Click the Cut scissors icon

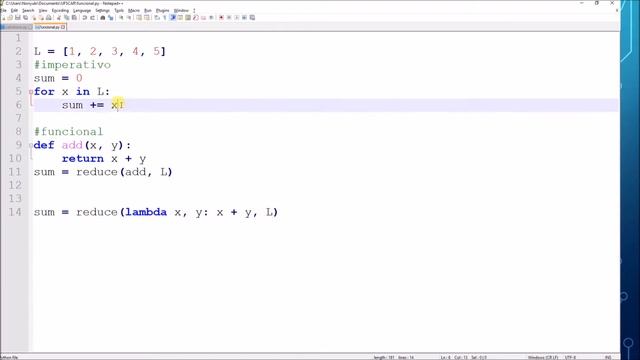coord(58,18)
